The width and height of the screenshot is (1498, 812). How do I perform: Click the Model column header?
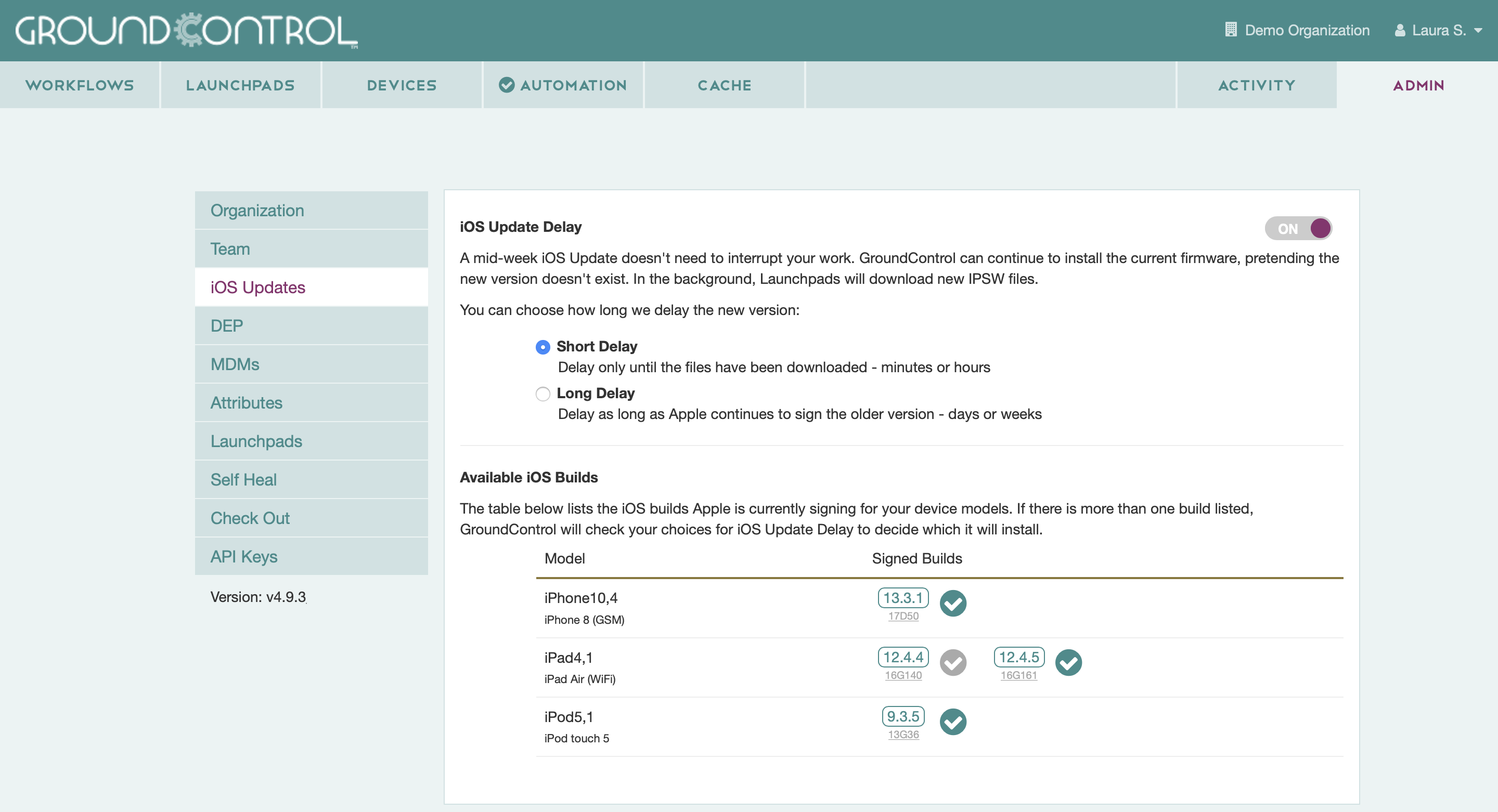(565, 558)
